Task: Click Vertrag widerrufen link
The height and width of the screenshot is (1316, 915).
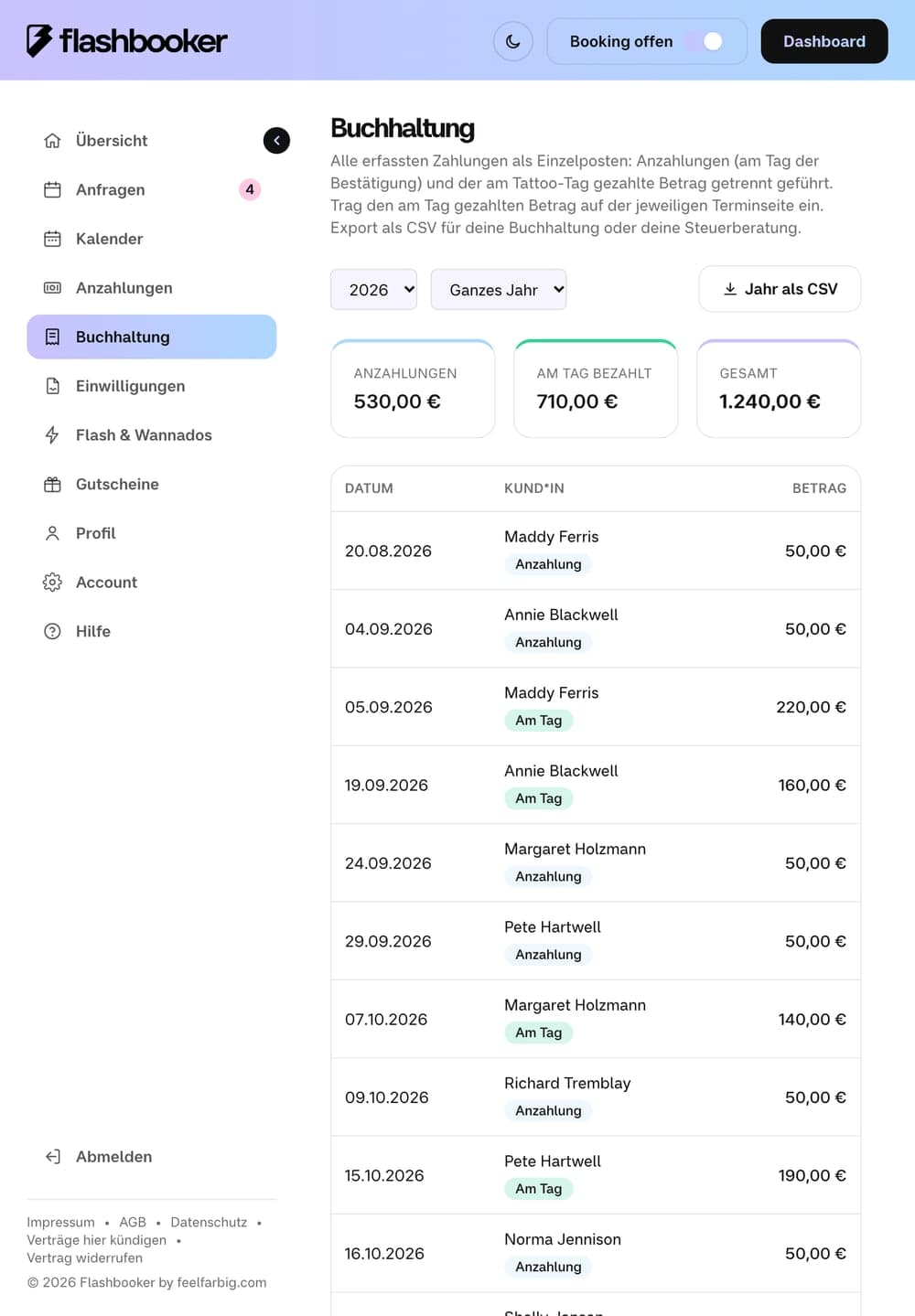Action: 84,1257
